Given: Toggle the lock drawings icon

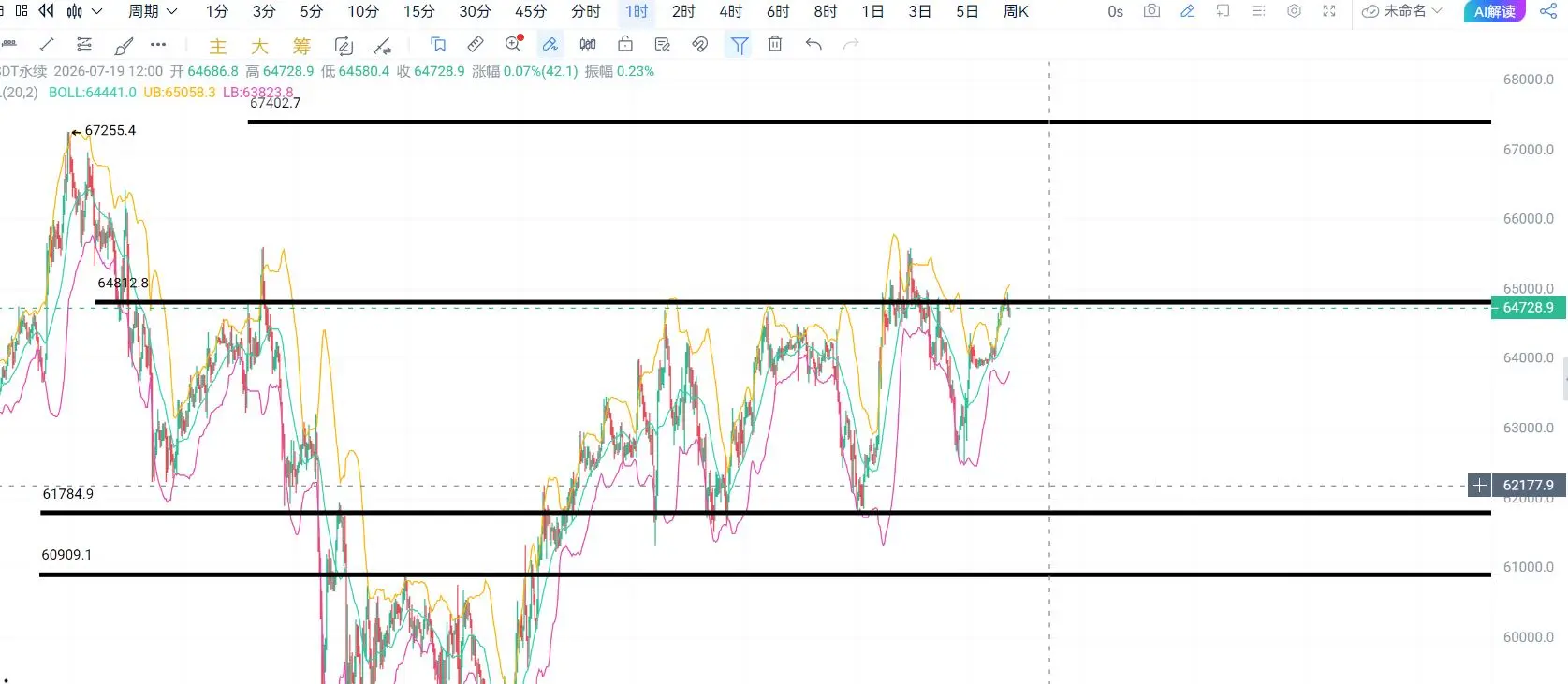Looking at the screenshot, I should 625,44.
